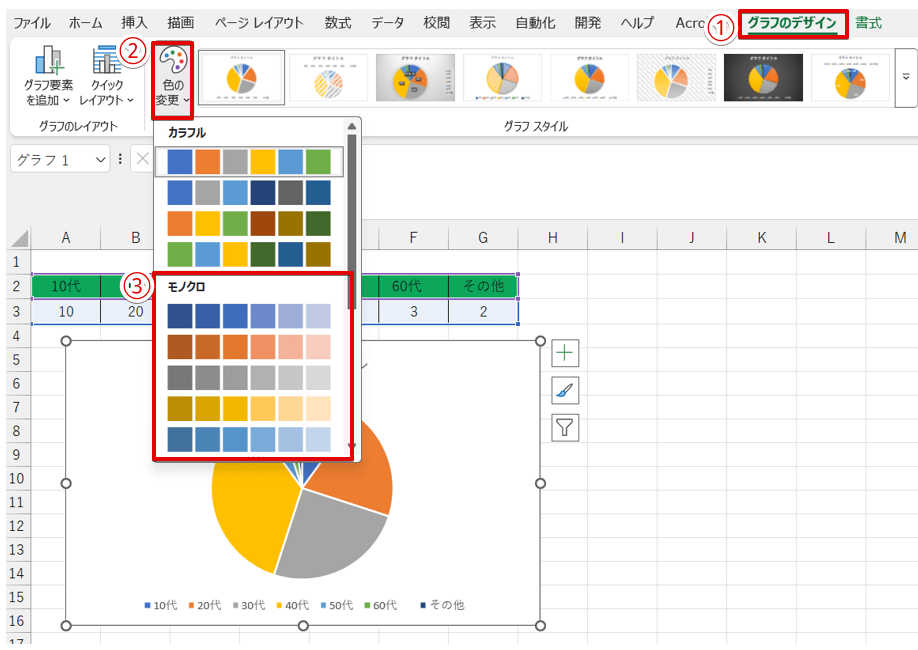Select cell containing その他 header
The width and height of the screenshot is (918, 650).
tap(483, 286)
